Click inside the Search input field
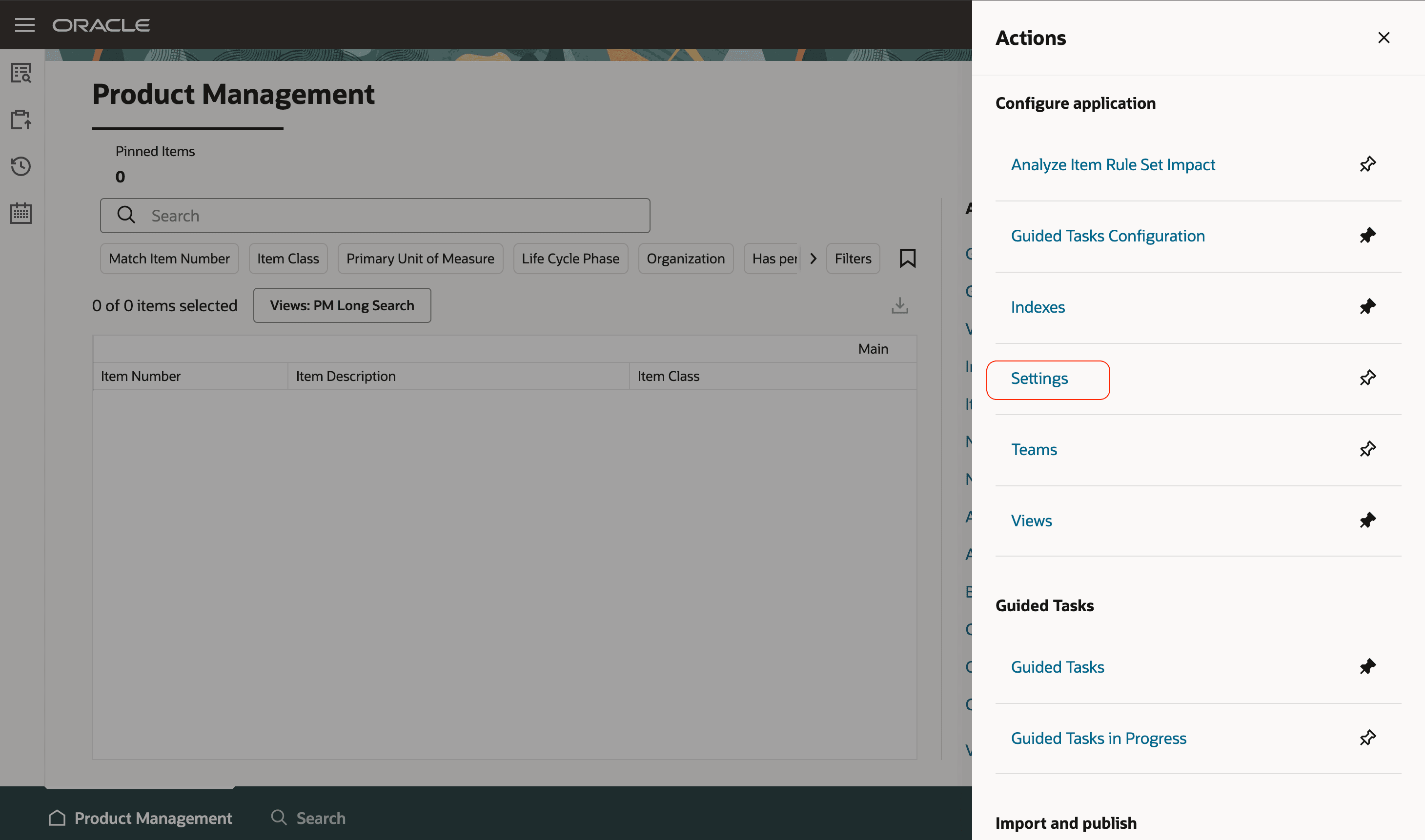 (374, 215)
